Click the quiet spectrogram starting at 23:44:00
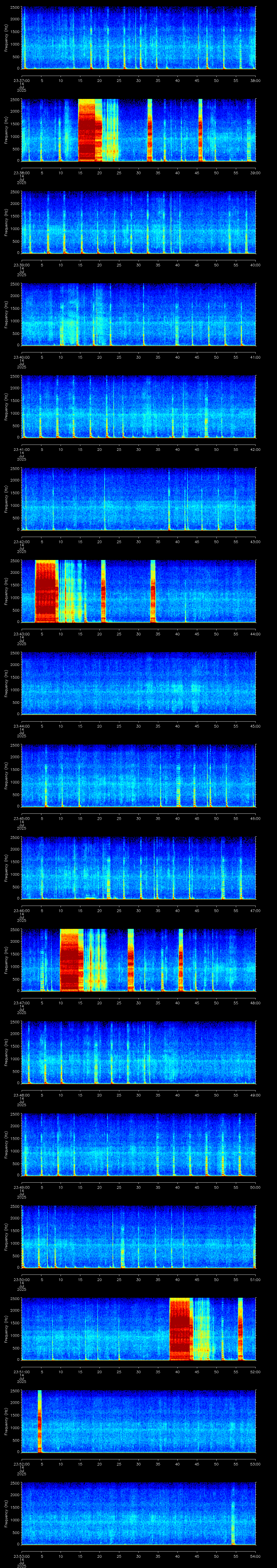Image resolution: width=277 pixels, height=1568 pixels. (139, 683)
